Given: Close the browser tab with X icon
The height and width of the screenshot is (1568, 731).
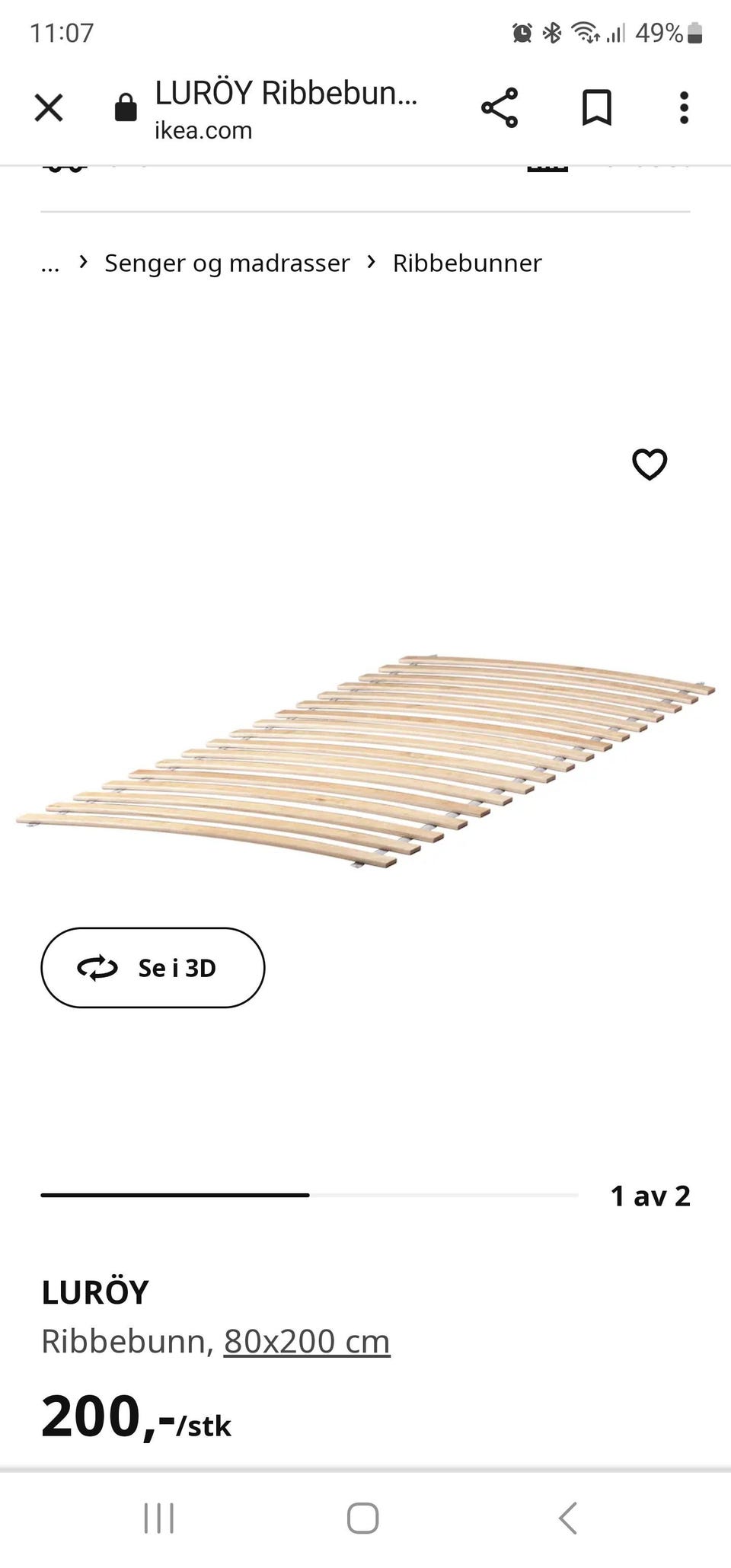Looking at the screenshot, I should [x=49, y=108].
